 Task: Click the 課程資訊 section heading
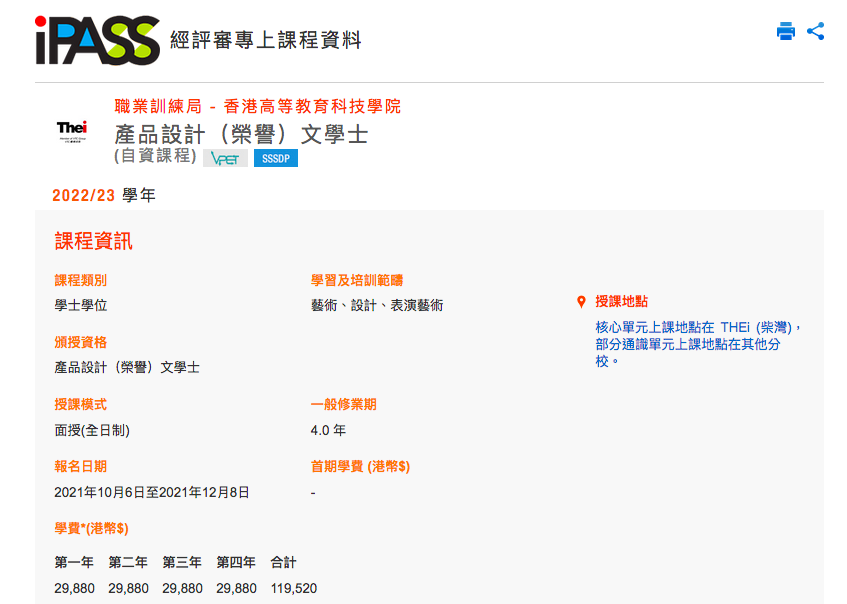95,241
